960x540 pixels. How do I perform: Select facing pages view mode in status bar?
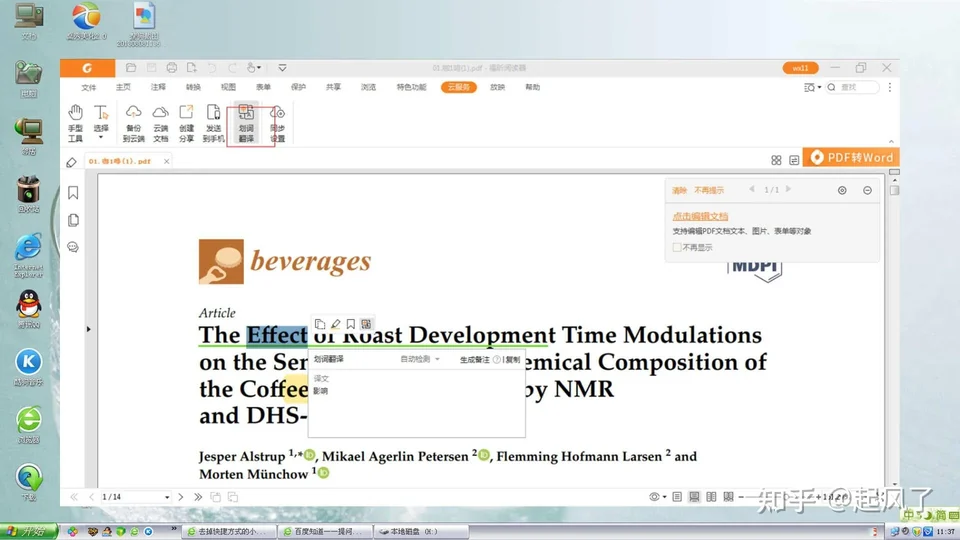coord(711,497)
